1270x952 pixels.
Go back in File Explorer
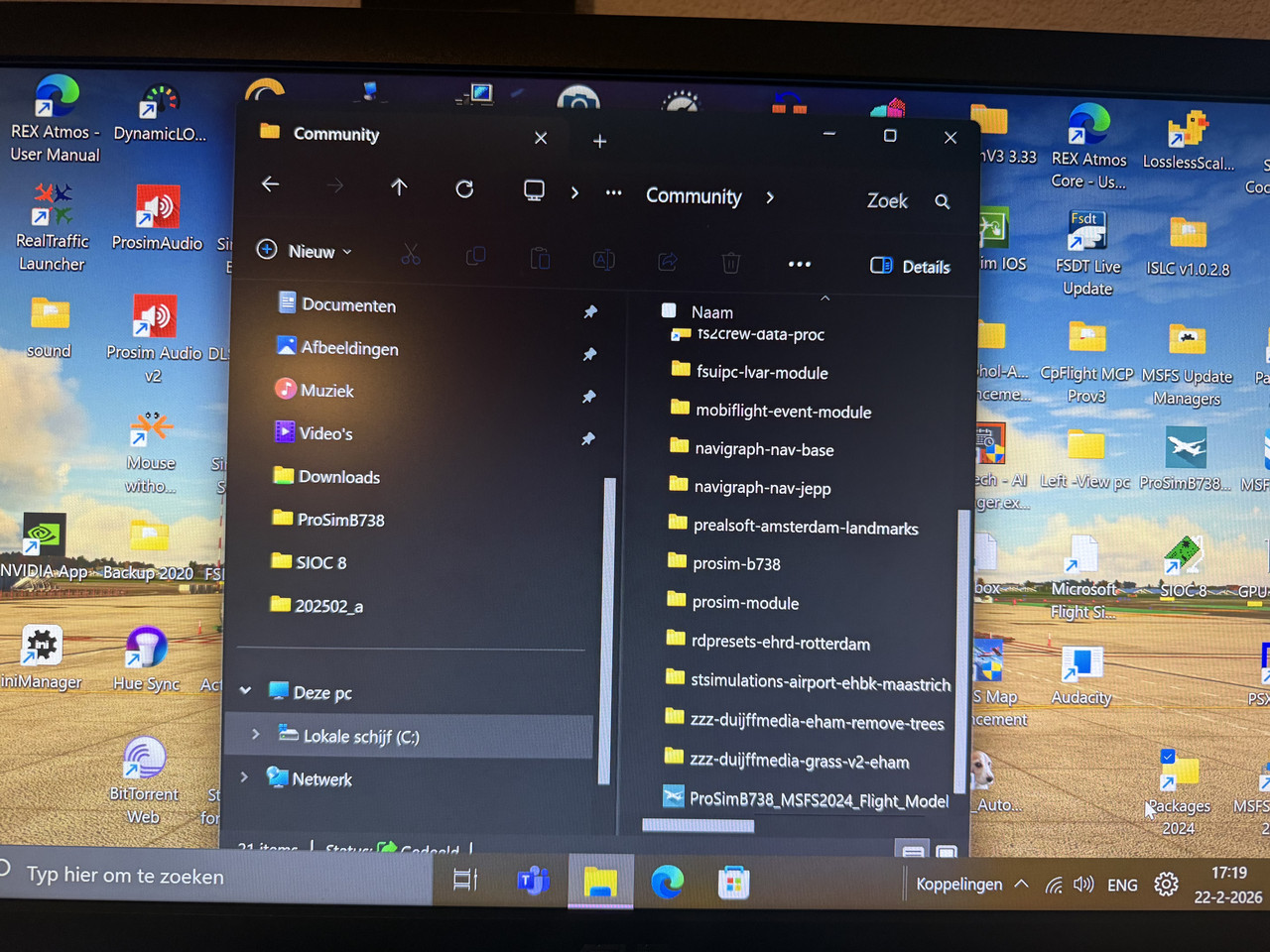click(270, 184)
